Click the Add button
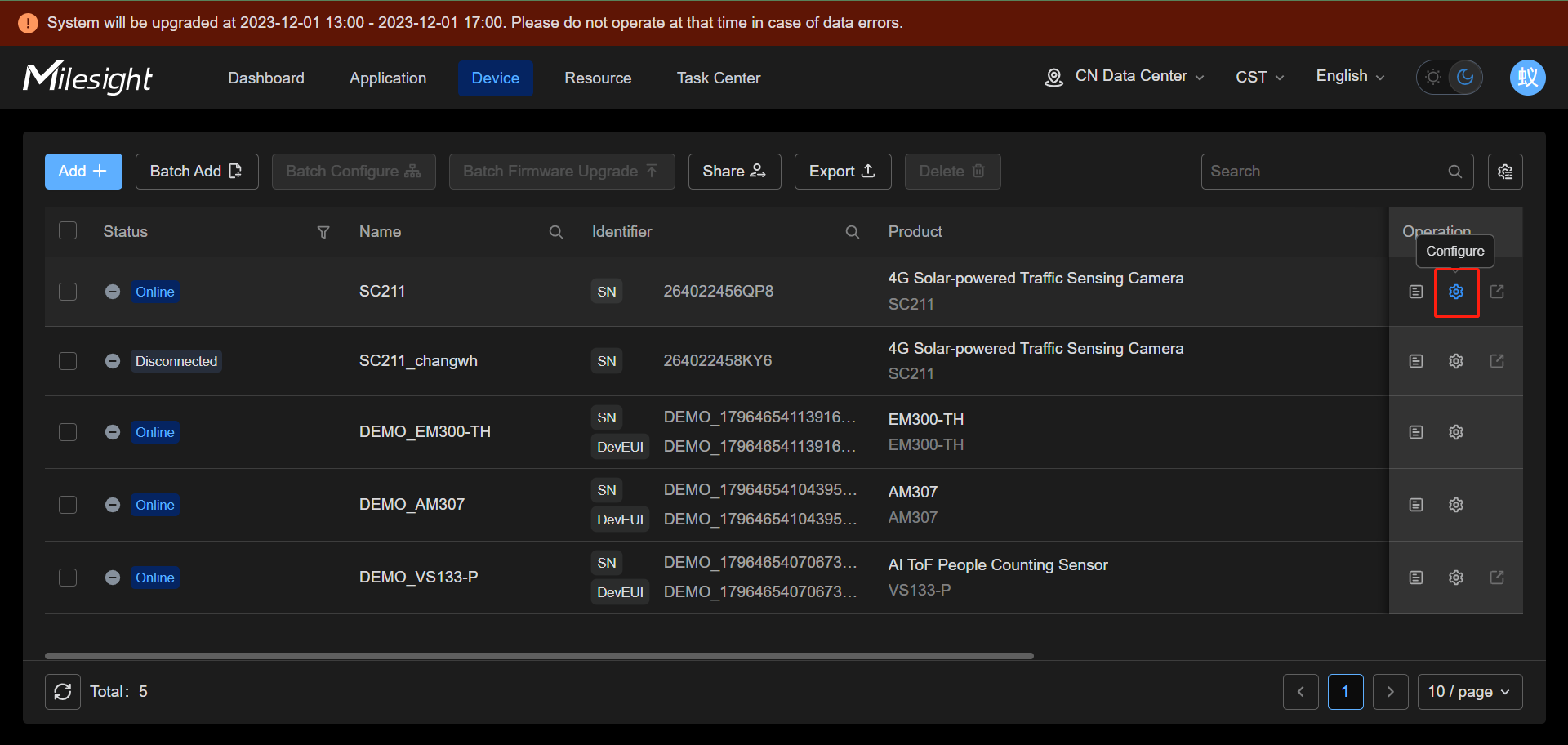The height and width of the screenshot is (745, 1568). click(83, 172)
